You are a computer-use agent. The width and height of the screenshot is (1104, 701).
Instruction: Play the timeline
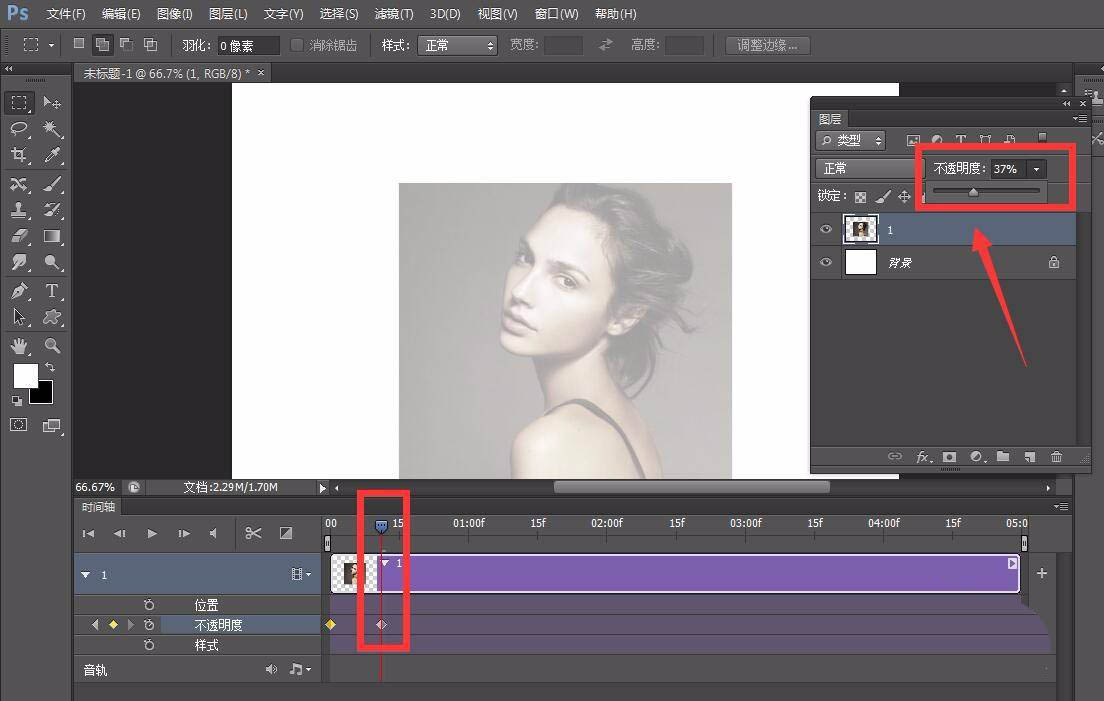[151, 533]
